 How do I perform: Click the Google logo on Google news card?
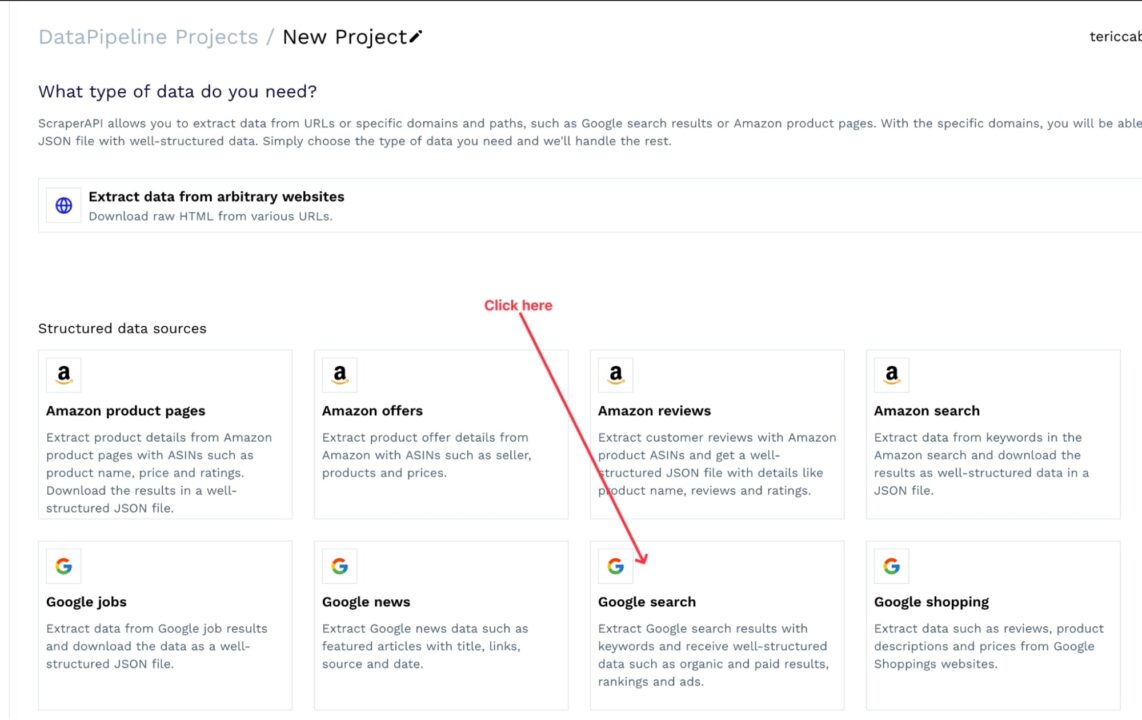coord(340,566)
